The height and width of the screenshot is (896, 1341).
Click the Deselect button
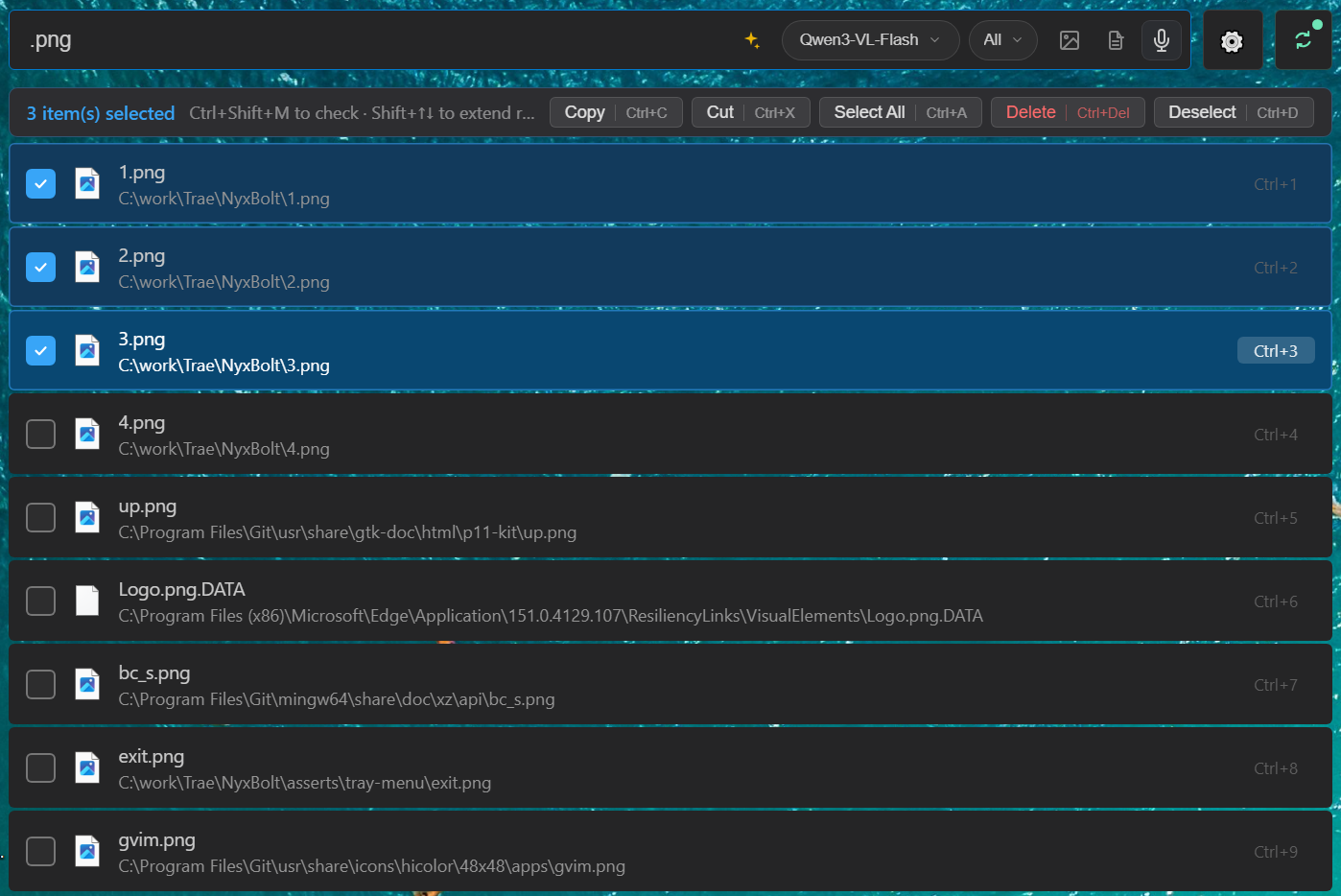point(1234,112)
